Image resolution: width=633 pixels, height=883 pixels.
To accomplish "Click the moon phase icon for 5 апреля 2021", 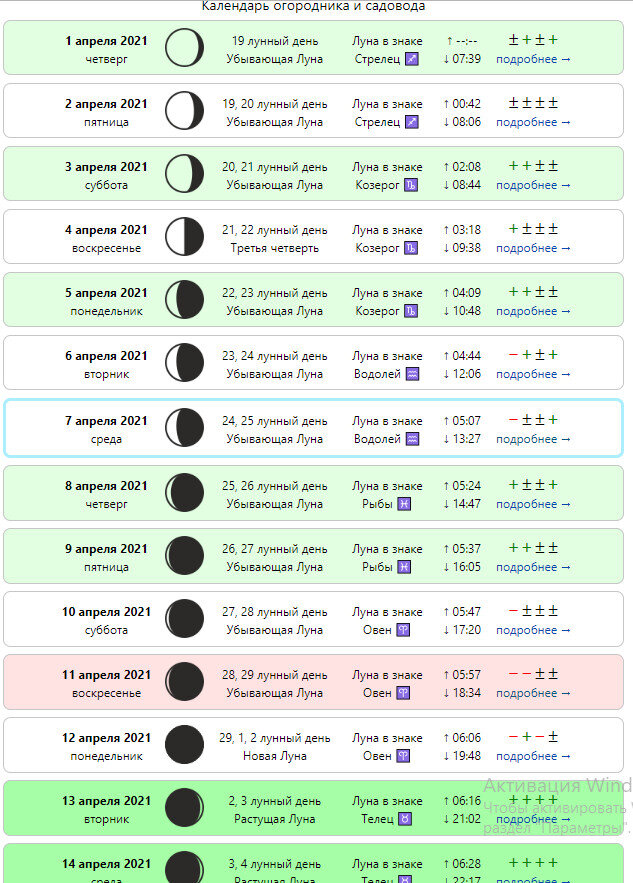I will pos(184,300).
